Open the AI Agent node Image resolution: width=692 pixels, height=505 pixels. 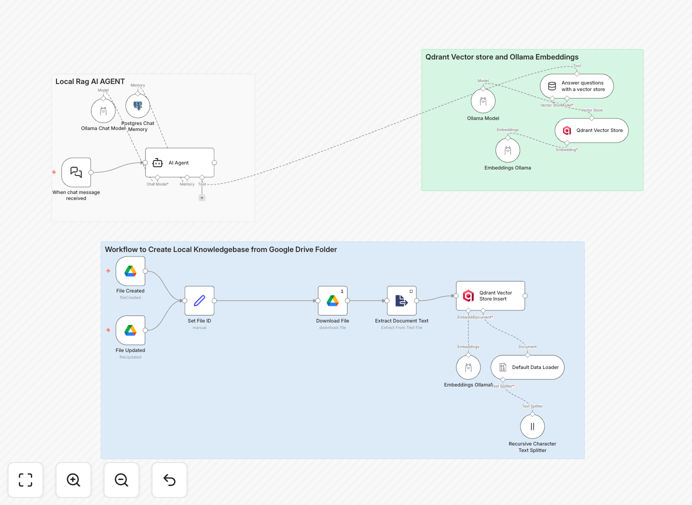180,163
